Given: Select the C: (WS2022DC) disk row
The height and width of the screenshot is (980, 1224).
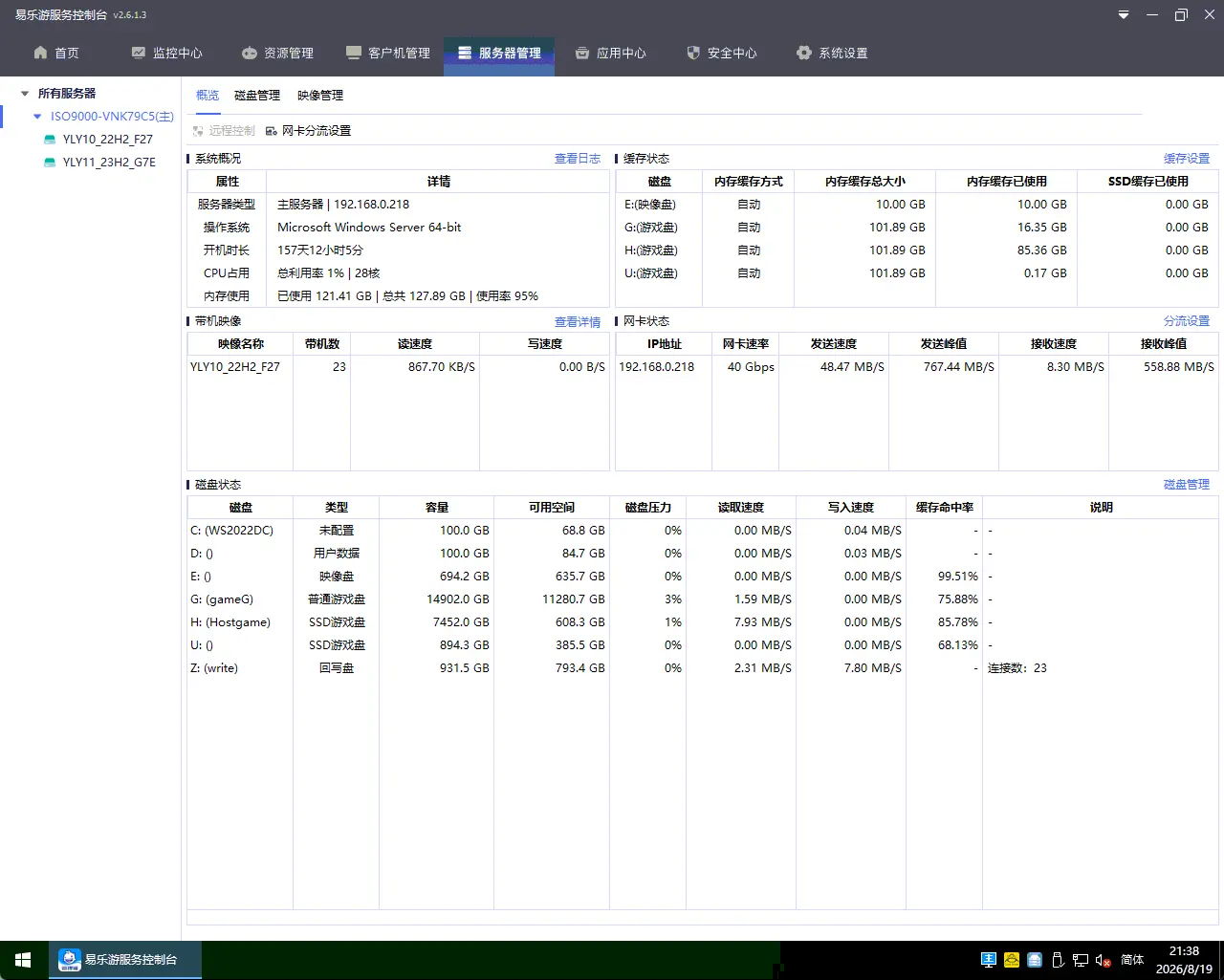Looking at the screenshot, I should (x=702, y=531).
